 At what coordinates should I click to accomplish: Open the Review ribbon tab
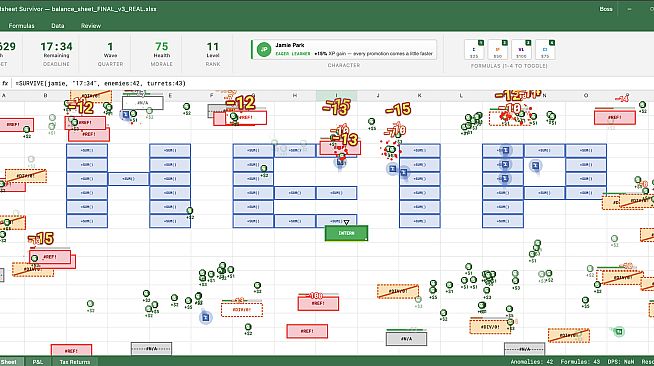click(x=91, y=26)
